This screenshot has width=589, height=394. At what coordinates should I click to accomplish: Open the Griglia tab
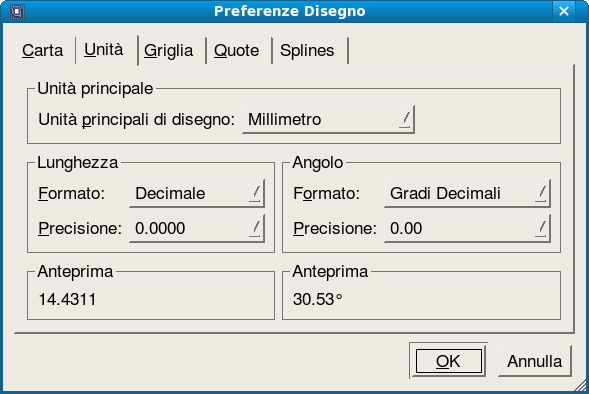pyautogui.click(x=169, y=51)
